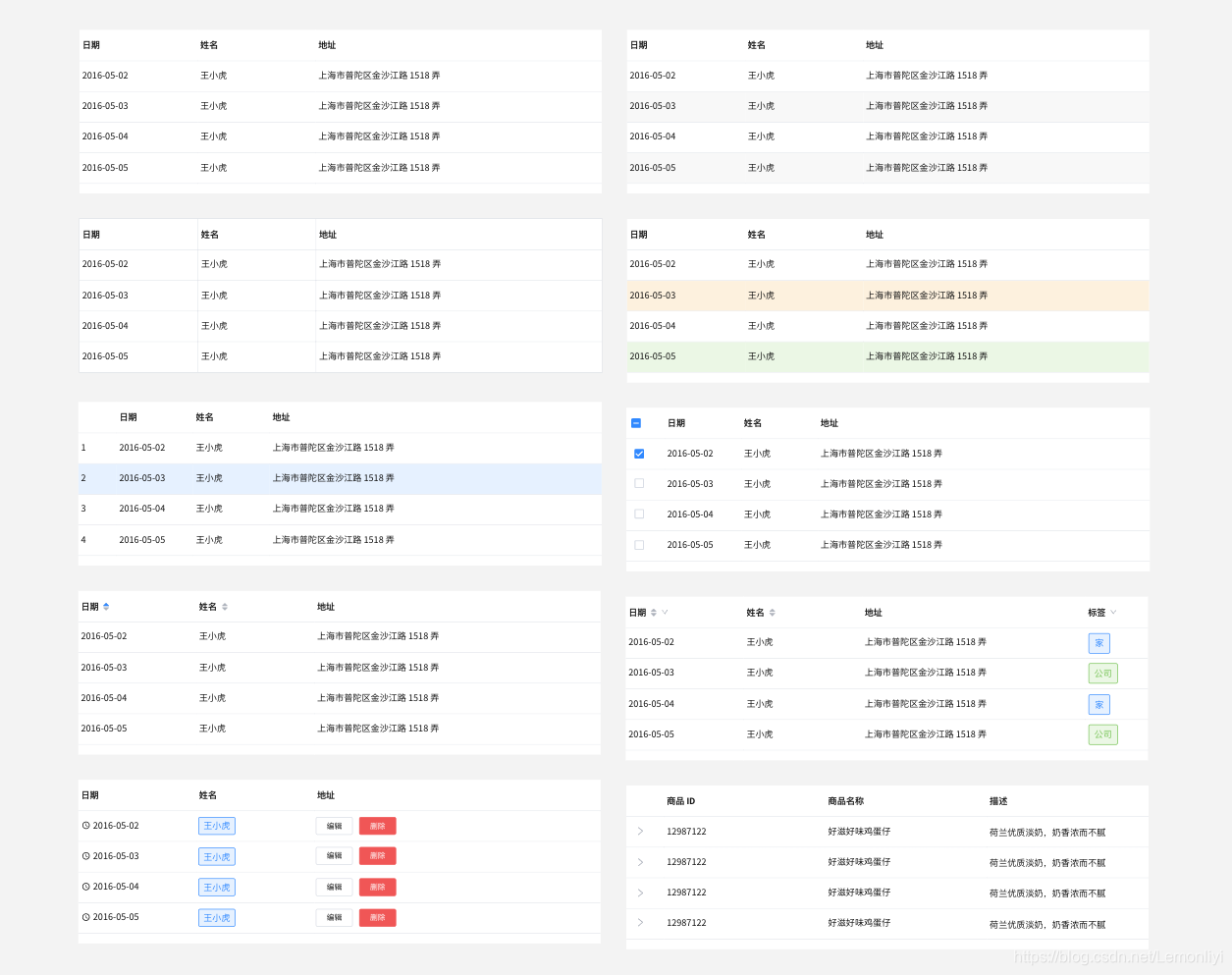Click the clock icon beside 2016-05-05

[x=85, y=917]
